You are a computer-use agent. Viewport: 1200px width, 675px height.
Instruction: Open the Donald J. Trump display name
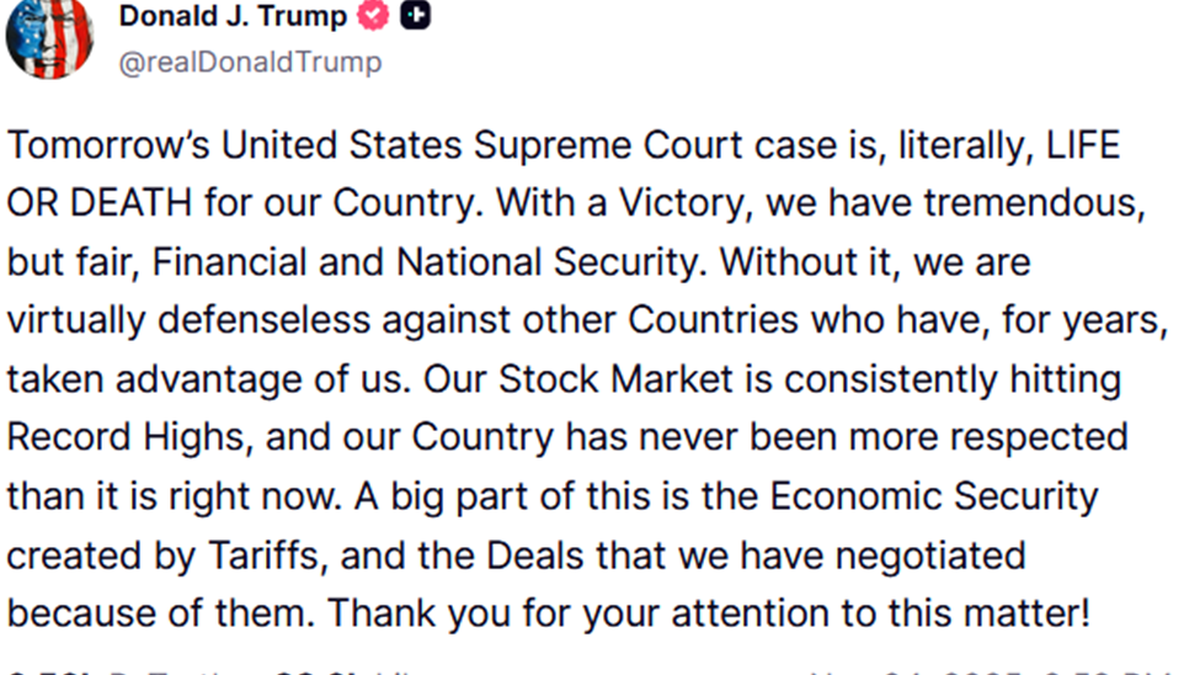pos(233,16)
